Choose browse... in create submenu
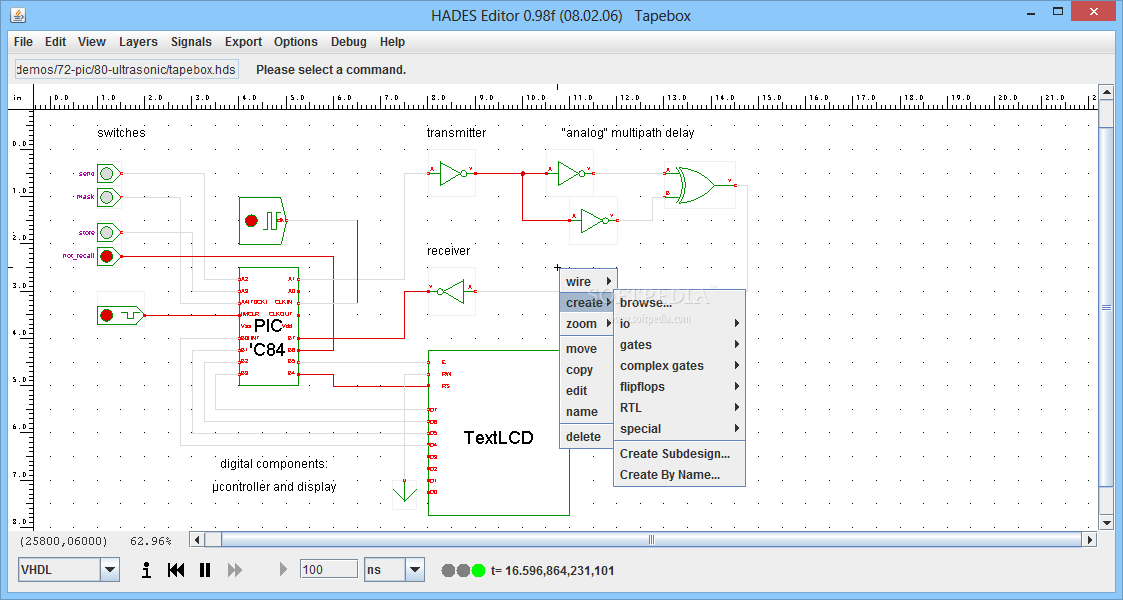 679,303
